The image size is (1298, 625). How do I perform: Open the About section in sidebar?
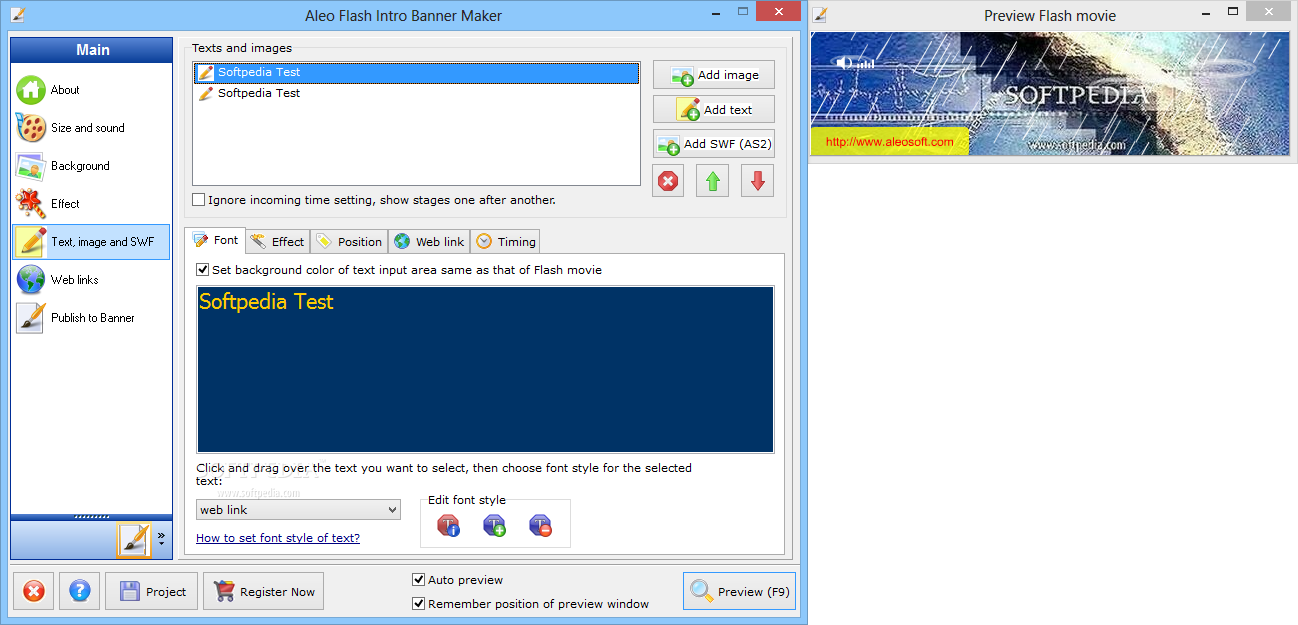pyautogui.click(x=91, y=90)
